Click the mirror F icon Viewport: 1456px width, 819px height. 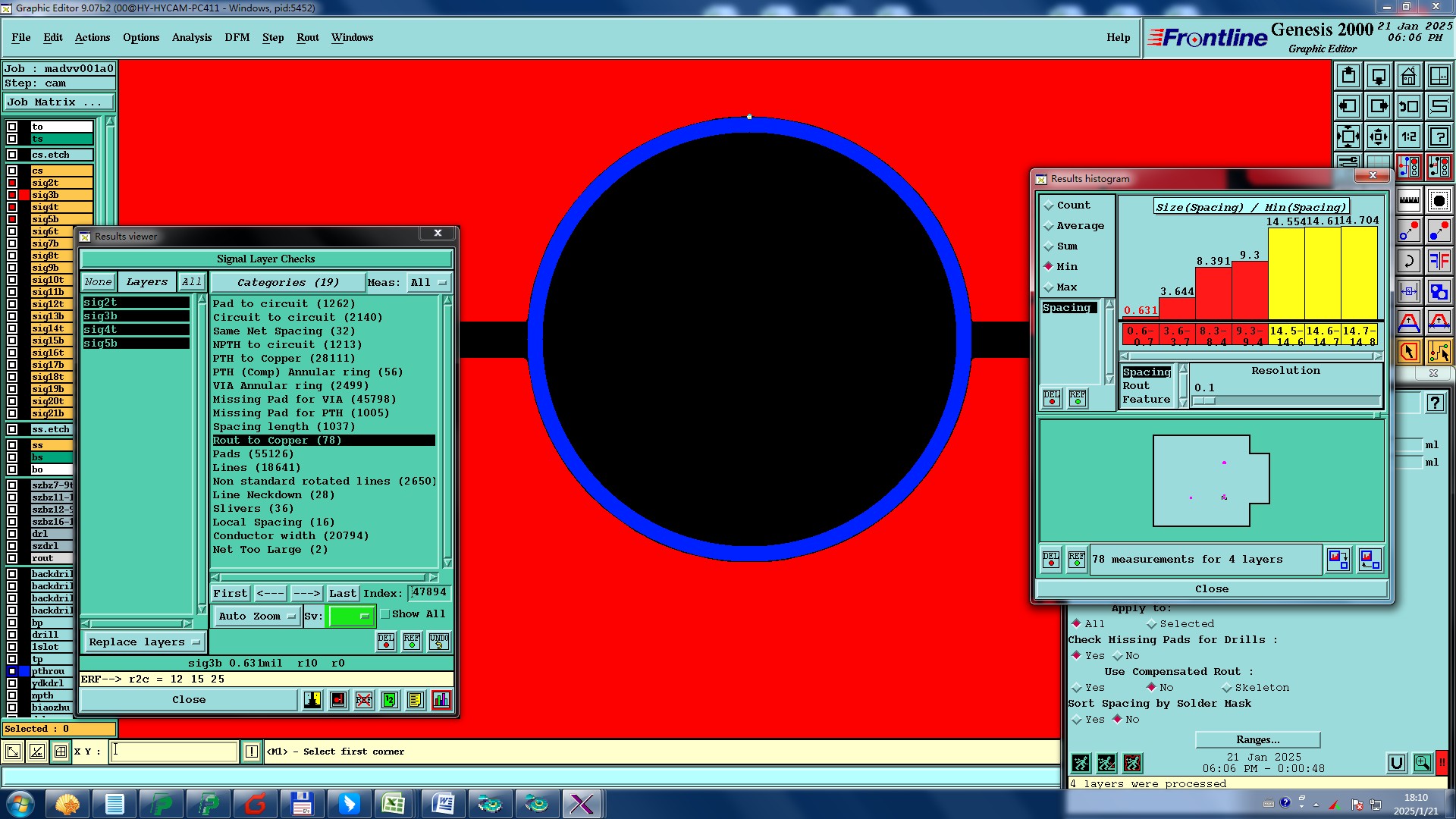pyautogui.click(x=1439, y=262)
